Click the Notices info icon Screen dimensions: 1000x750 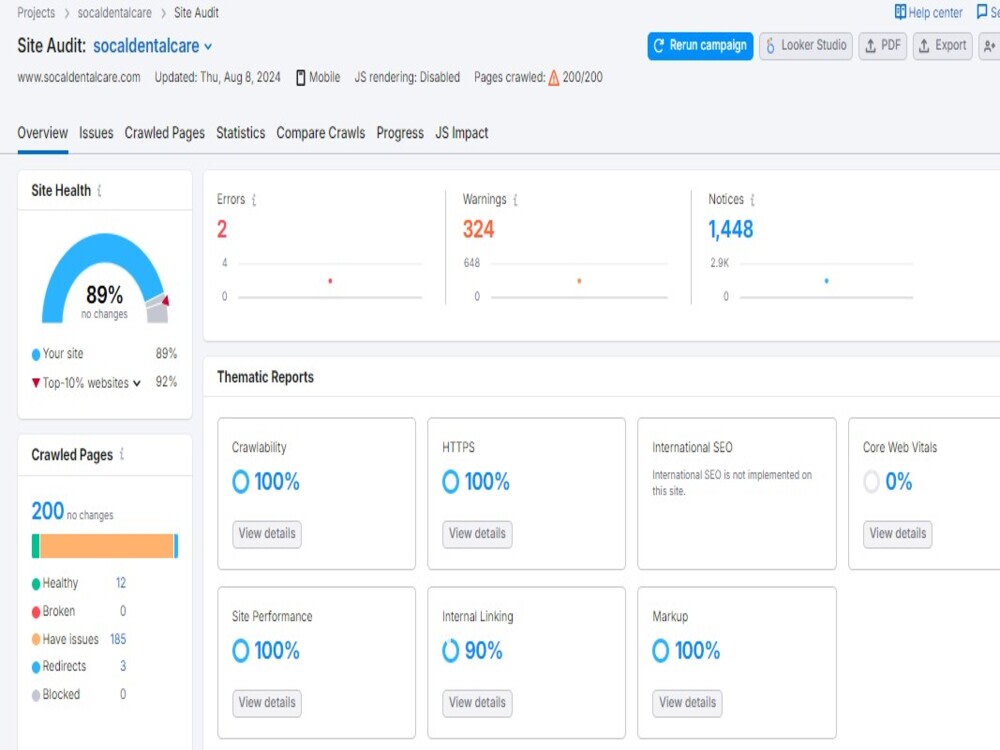pyautogui.click(x=753, y=200)
